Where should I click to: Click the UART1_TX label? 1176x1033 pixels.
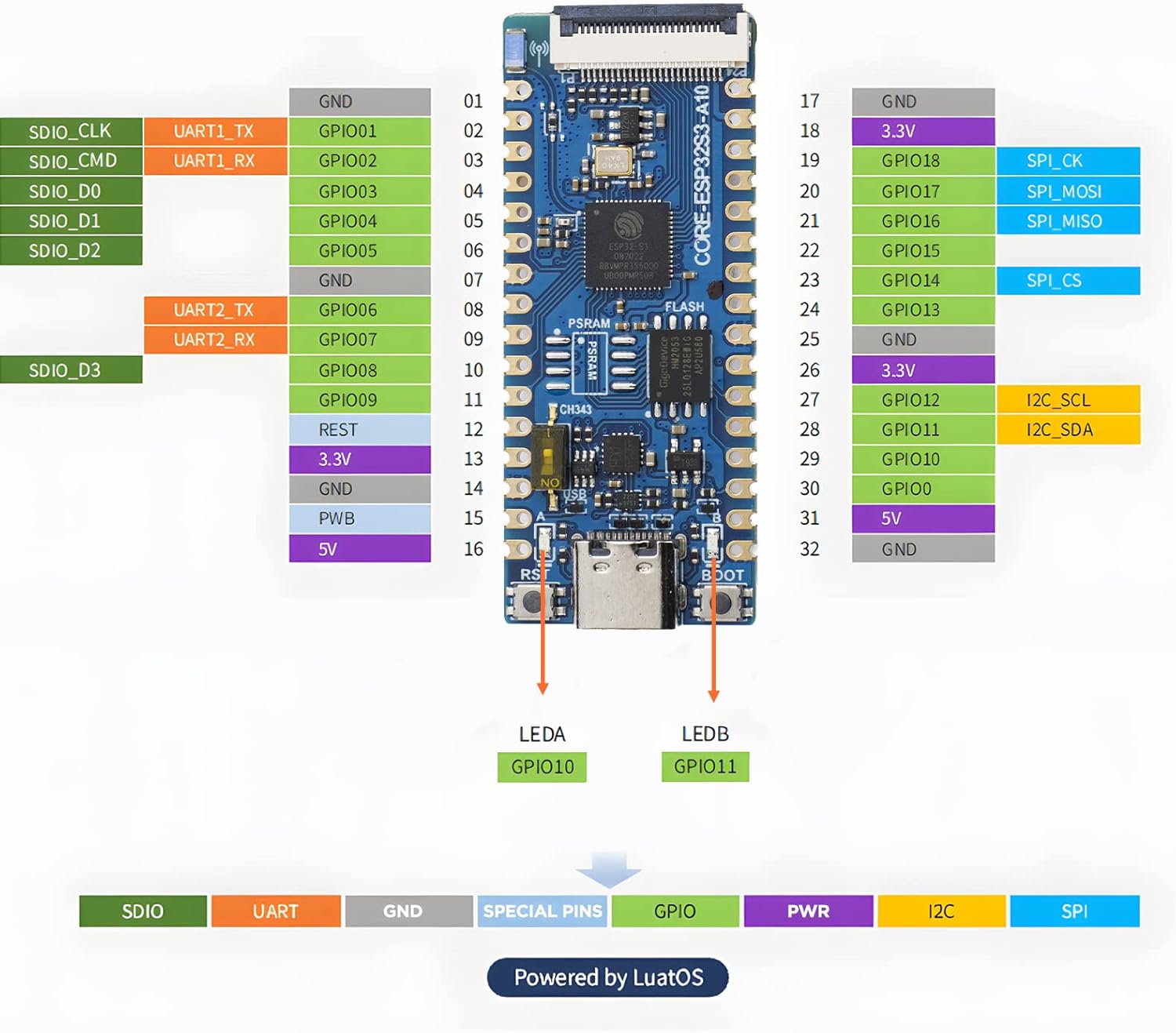pos(216,132)
